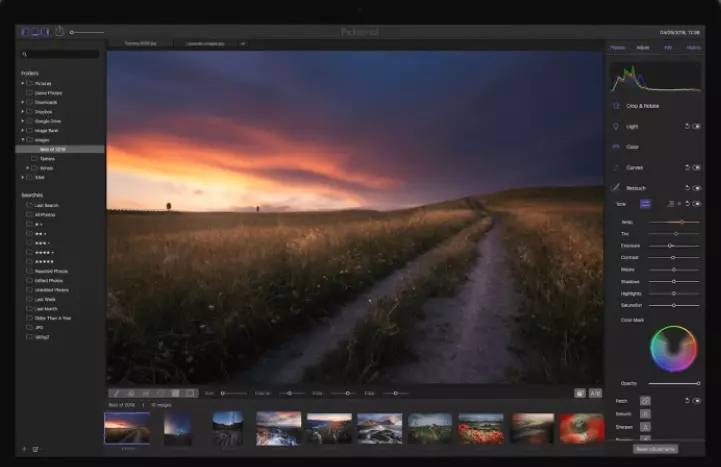This screenshot has width=721, height=467.
Task: Expand the Google Drive folder
Action: point(23,121)
